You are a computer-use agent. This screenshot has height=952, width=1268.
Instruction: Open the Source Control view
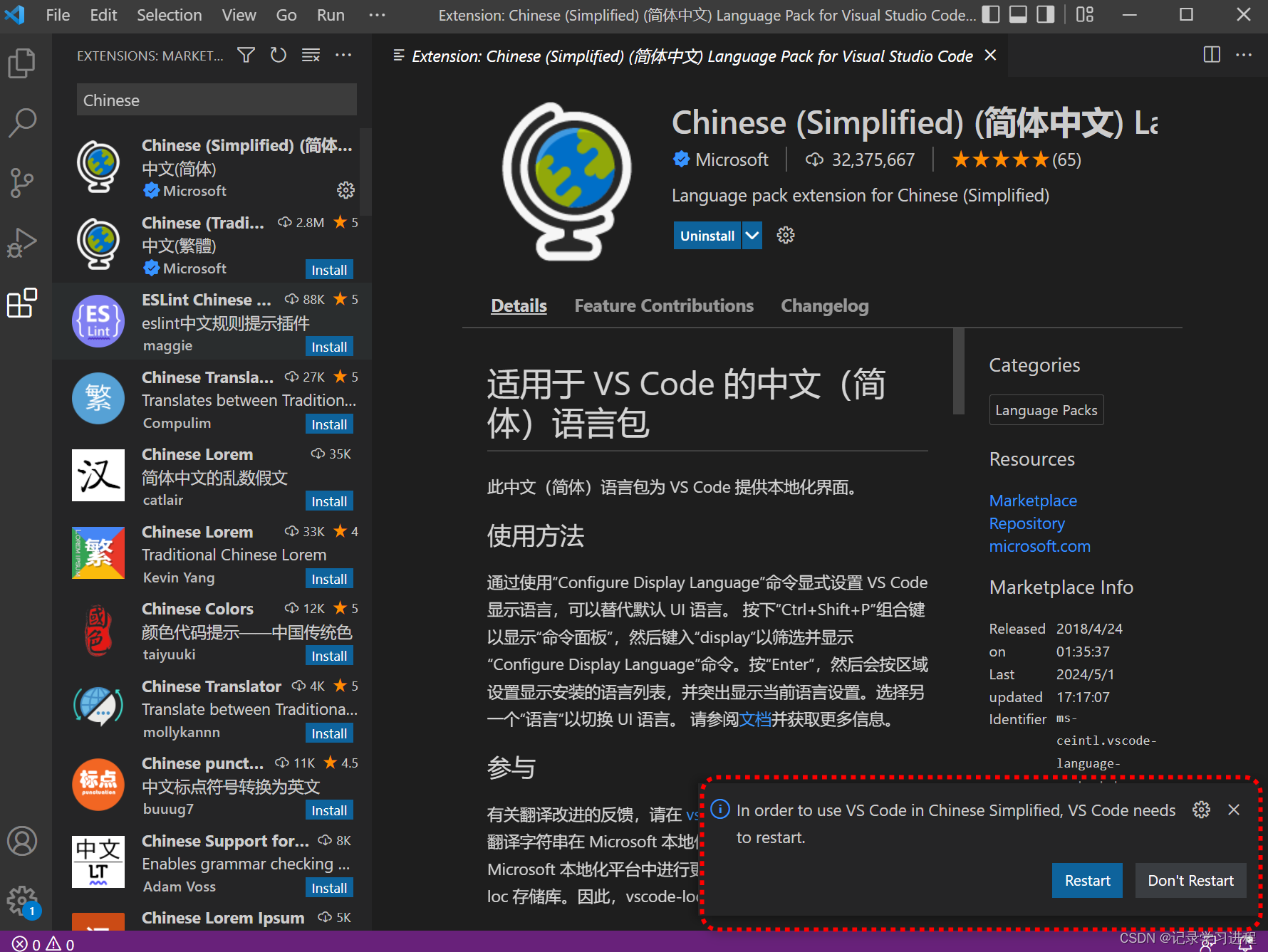[22, 182]
